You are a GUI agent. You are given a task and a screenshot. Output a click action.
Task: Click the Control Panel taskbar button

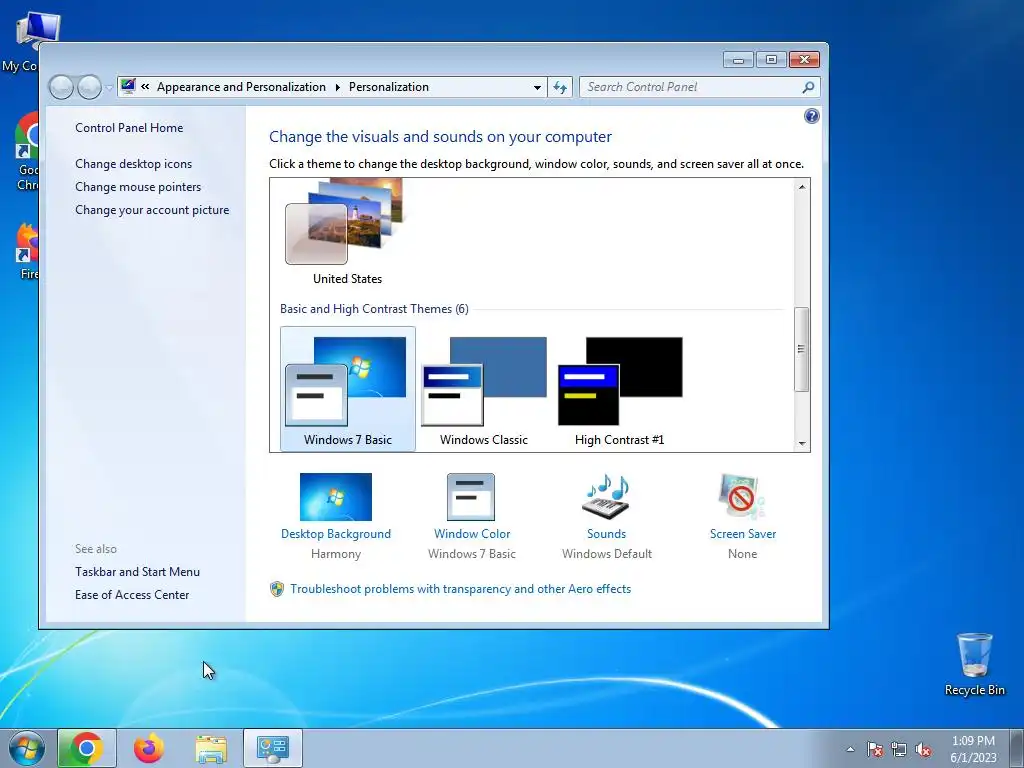click(273, 748)
